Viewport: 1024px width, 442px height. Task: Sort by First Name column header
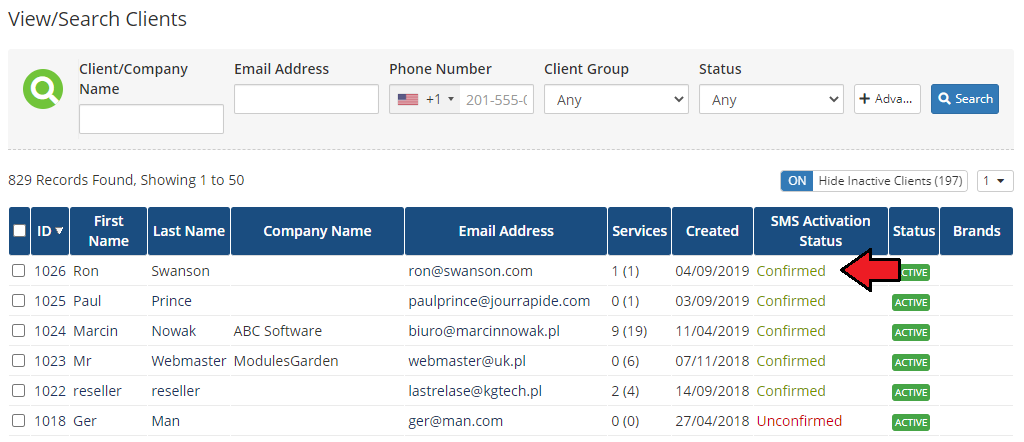click(108, 230)
